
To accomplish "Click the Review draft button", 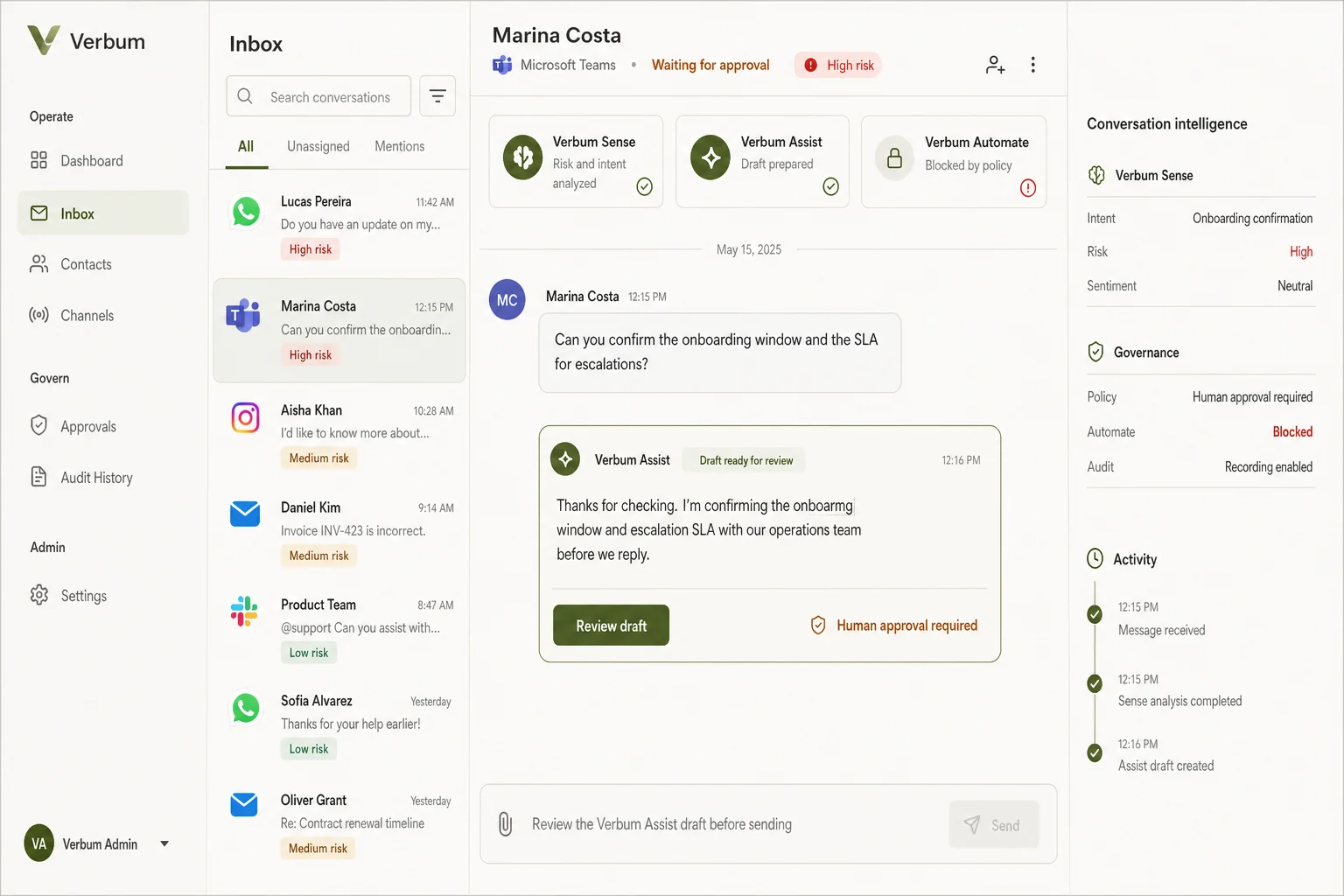I will tap(611, 625).
